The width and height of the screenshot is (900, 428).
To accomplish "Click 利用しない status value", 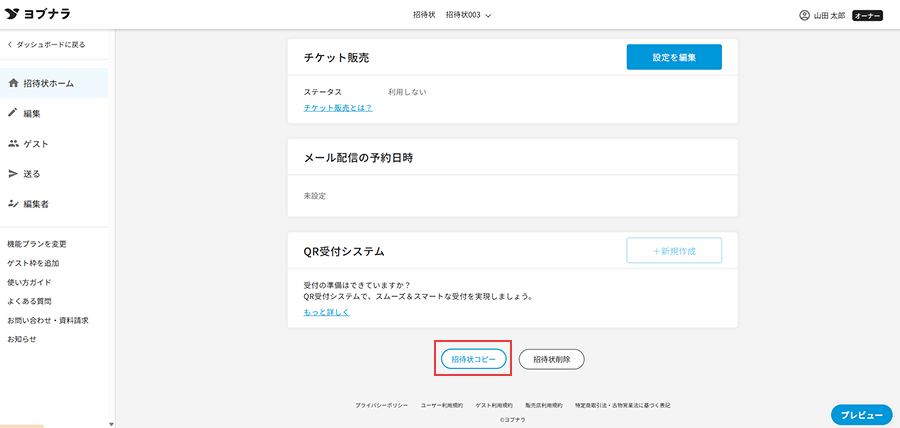I will pyautogui.click(x=407, y=92).
